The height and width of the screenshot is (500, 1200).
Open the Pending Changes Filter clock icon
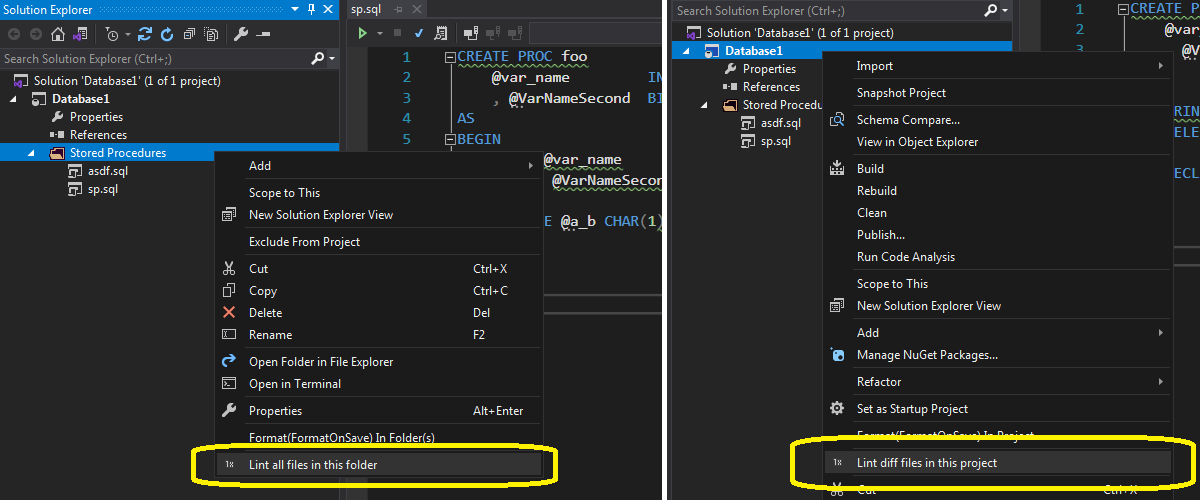point(112,34)
